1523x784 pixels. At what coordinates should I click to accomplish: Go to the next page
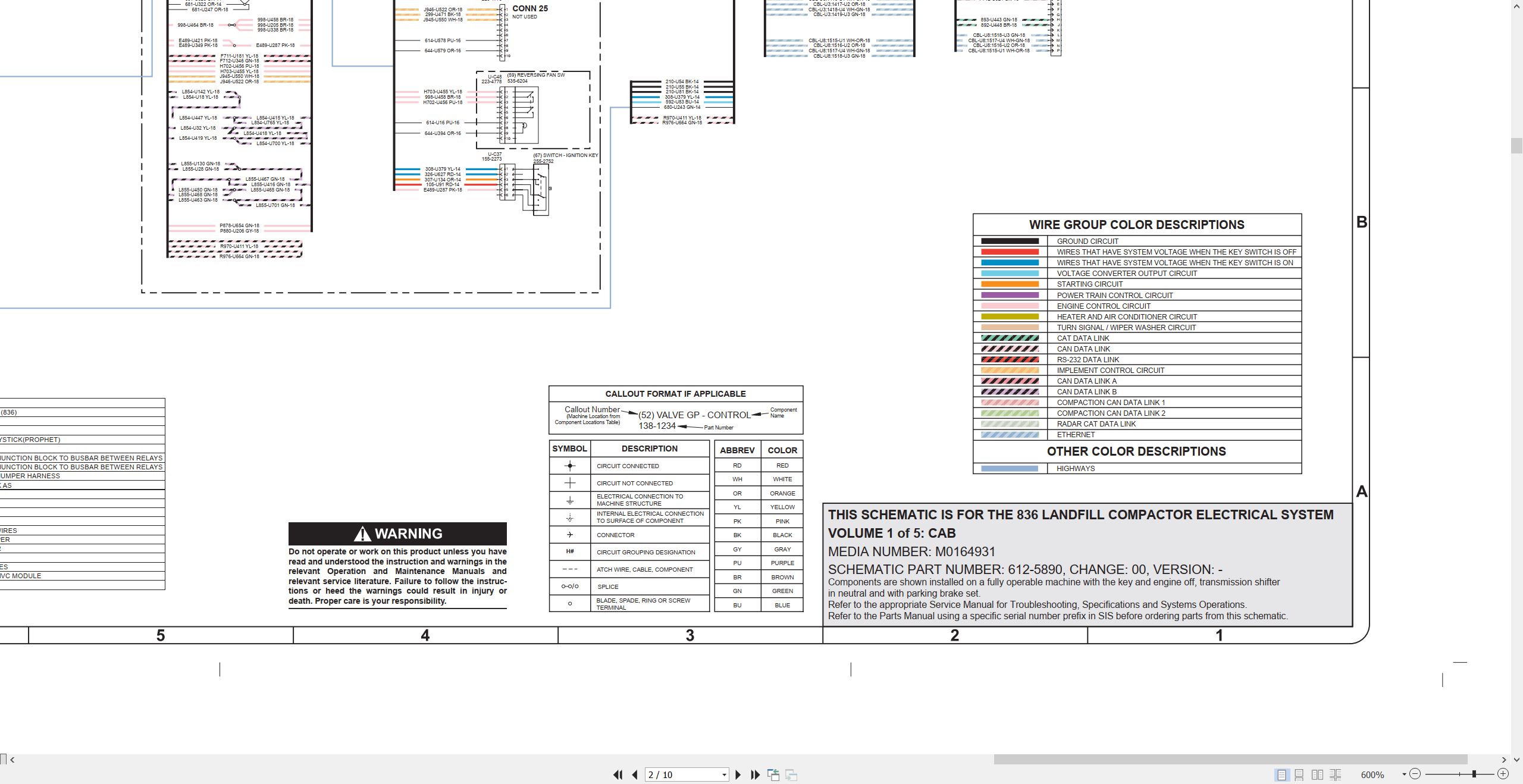pyautogui.click(x=738, y=774)
